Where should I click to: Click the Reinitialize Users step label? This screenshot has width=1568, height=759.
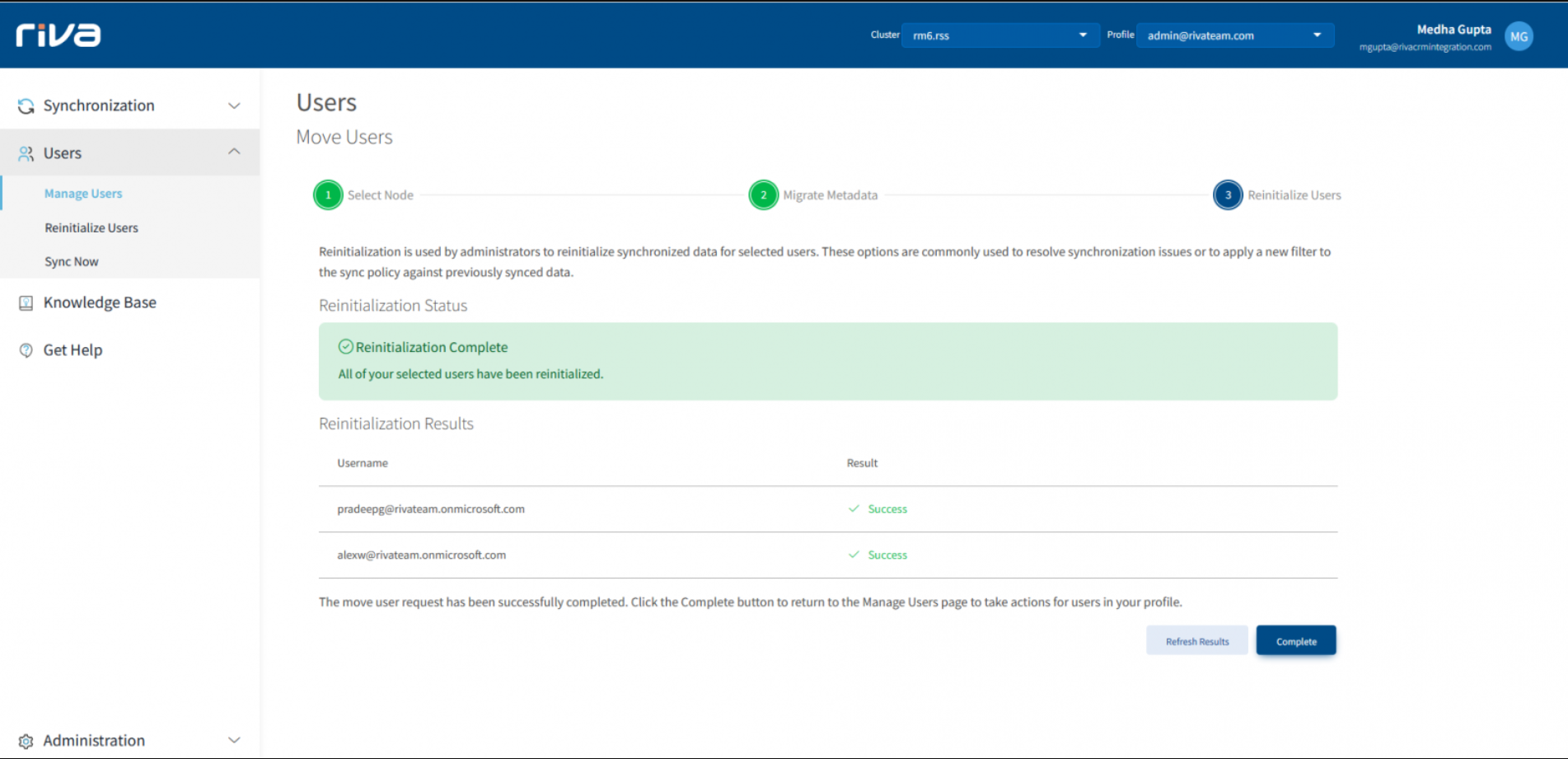[1294, 195]
